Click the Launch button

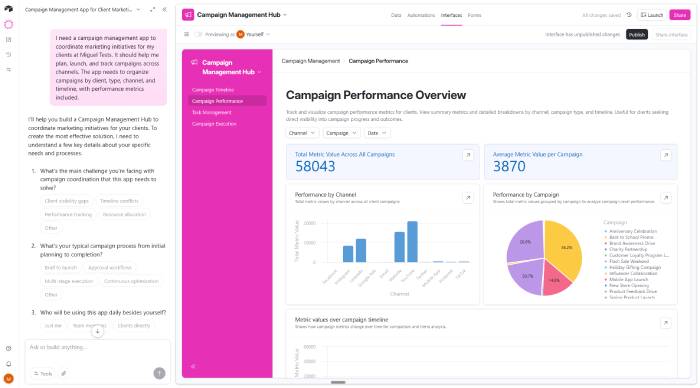[652, 15]
